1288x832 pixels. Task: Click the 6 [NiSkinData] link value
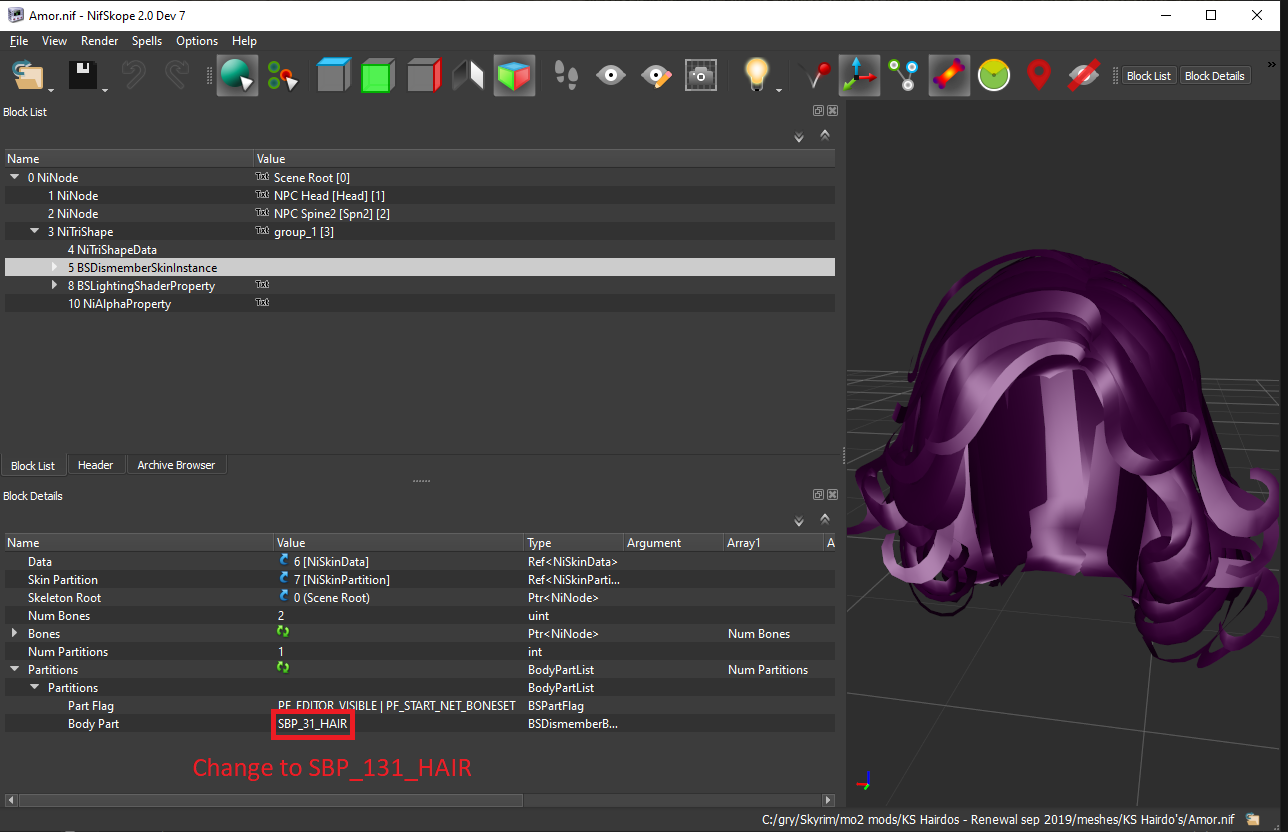[331, 562]
